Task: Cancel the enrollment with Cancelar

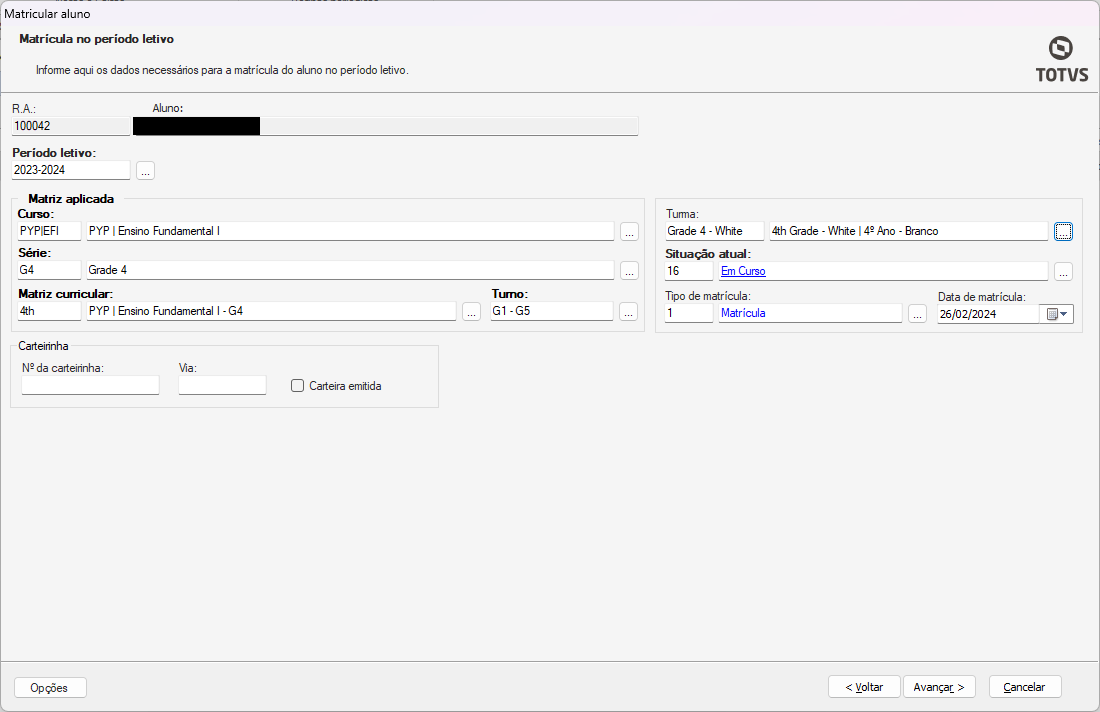Action: click(1025, 687)
